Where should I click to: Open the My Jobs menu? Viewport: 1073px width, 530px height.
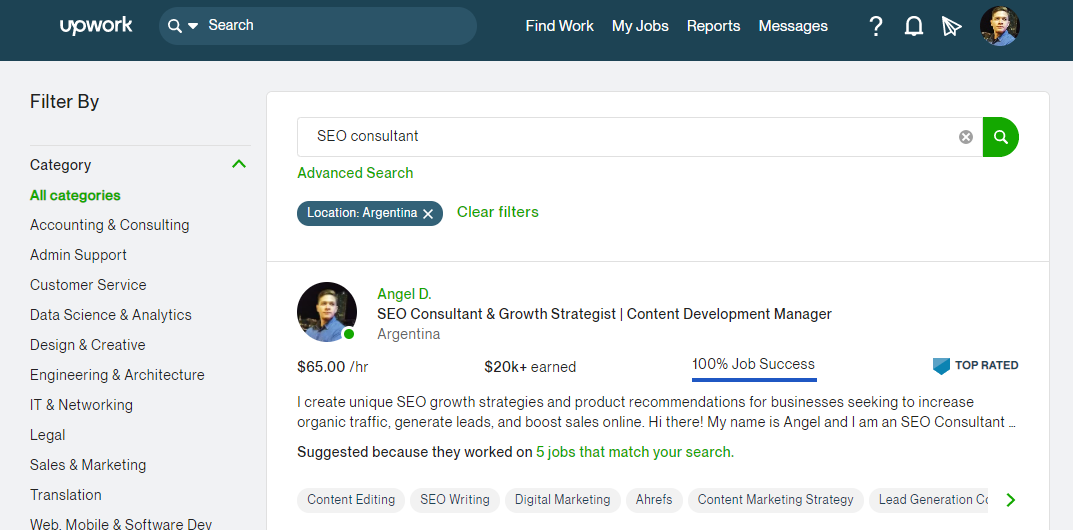coord(640,26)
